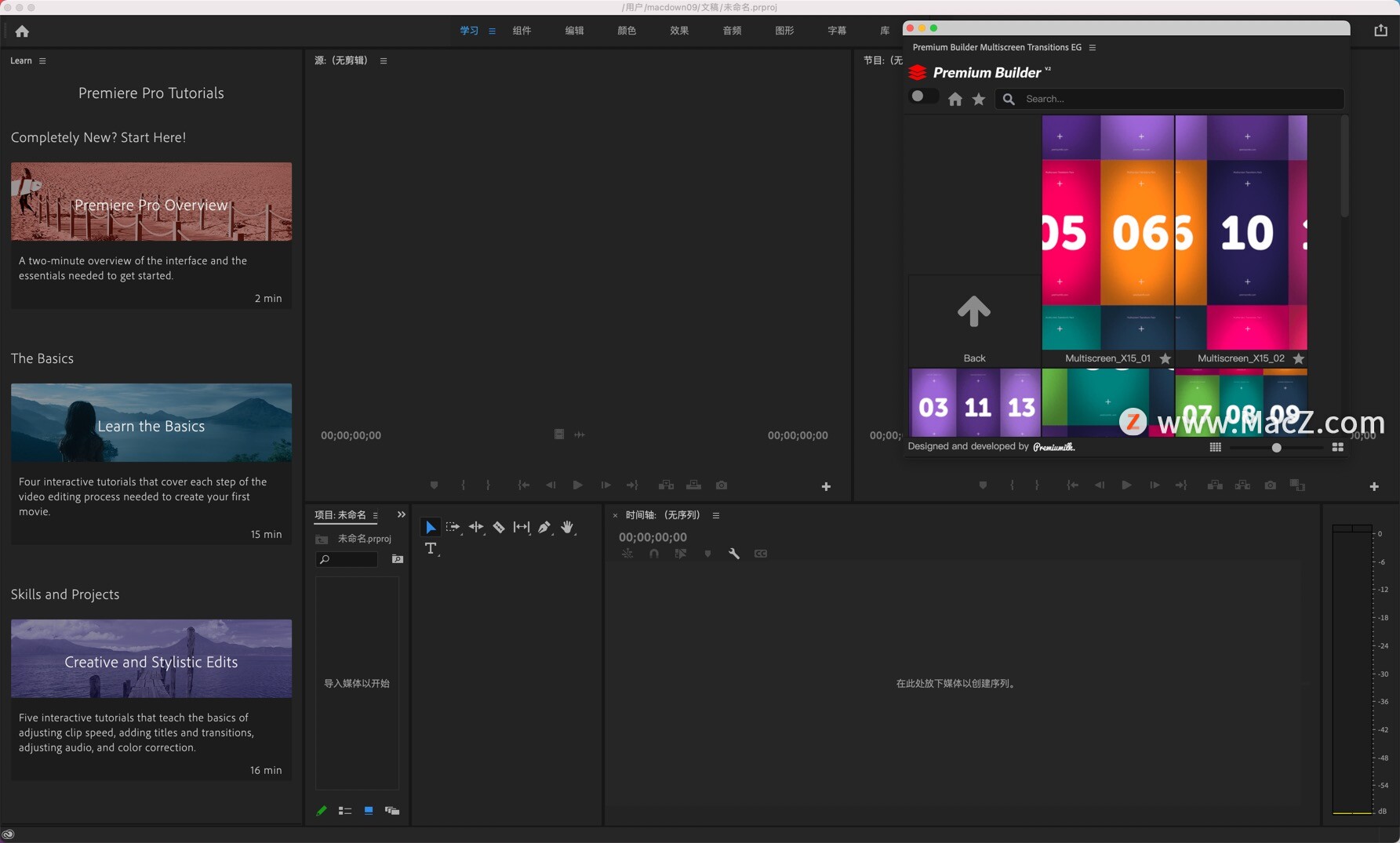1400x843 pixels.
Task: Open the 学习 workspace menu
Action: 493,31
